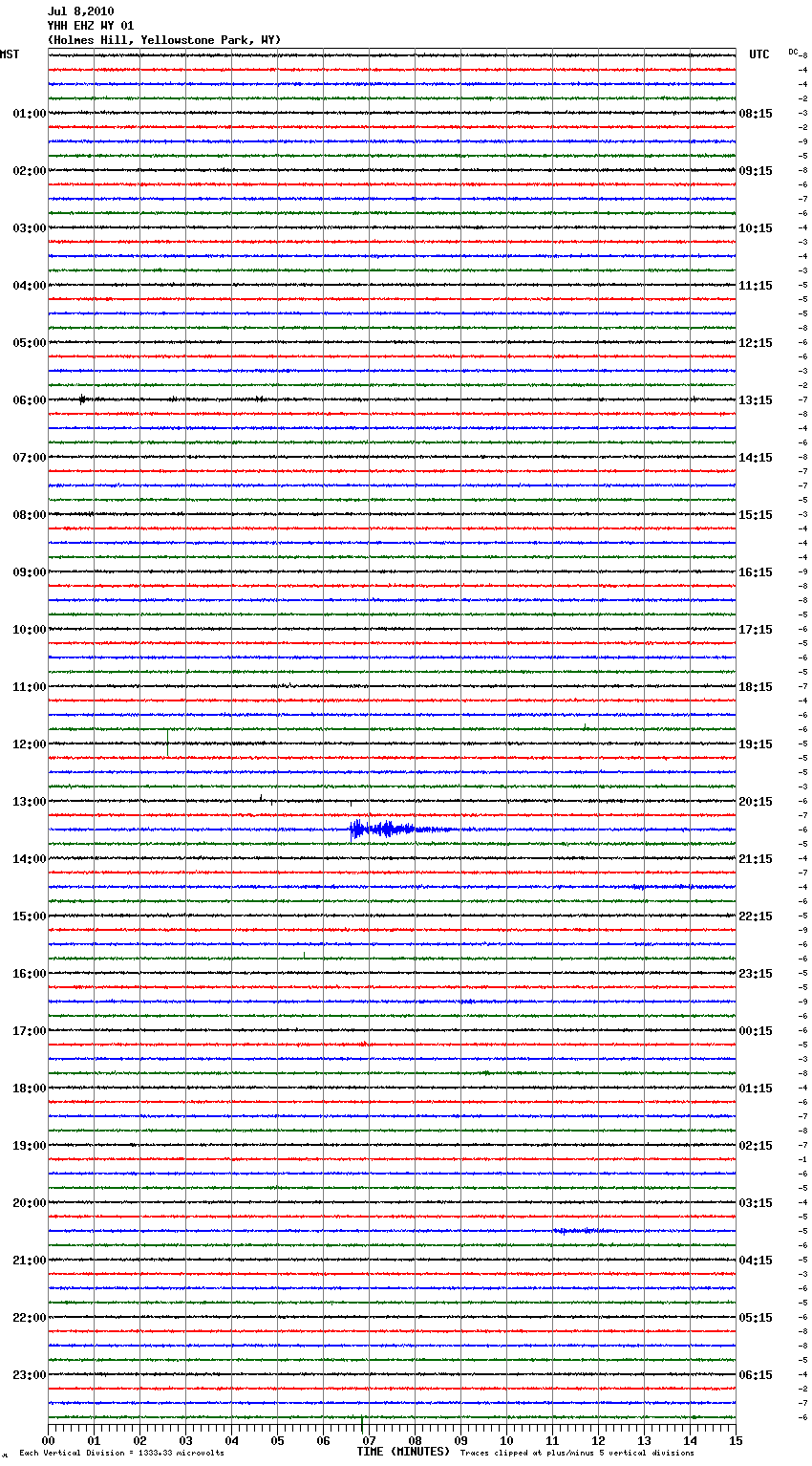Click the '06:15' UTC time label

(756, 1375)
